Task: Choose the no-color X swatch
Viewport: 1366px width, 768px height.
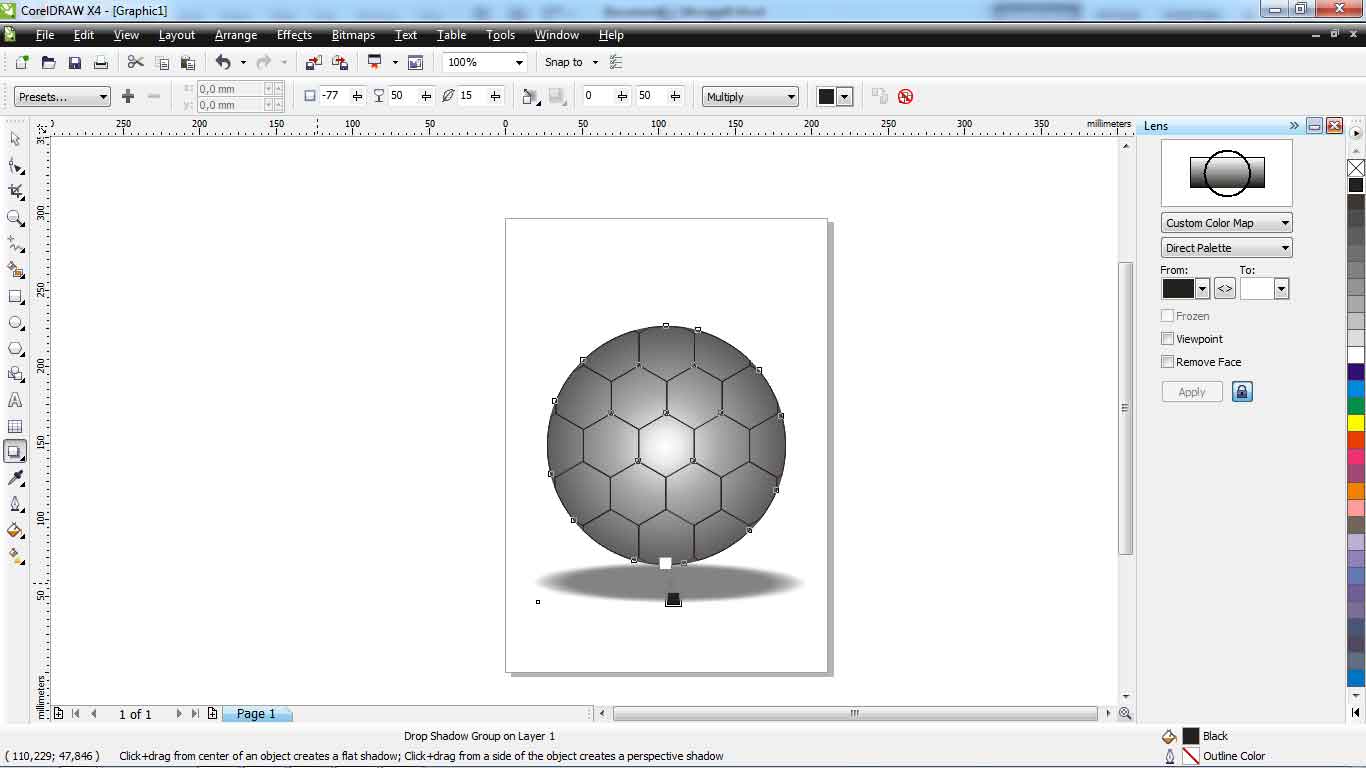Action: (1356, 168)
